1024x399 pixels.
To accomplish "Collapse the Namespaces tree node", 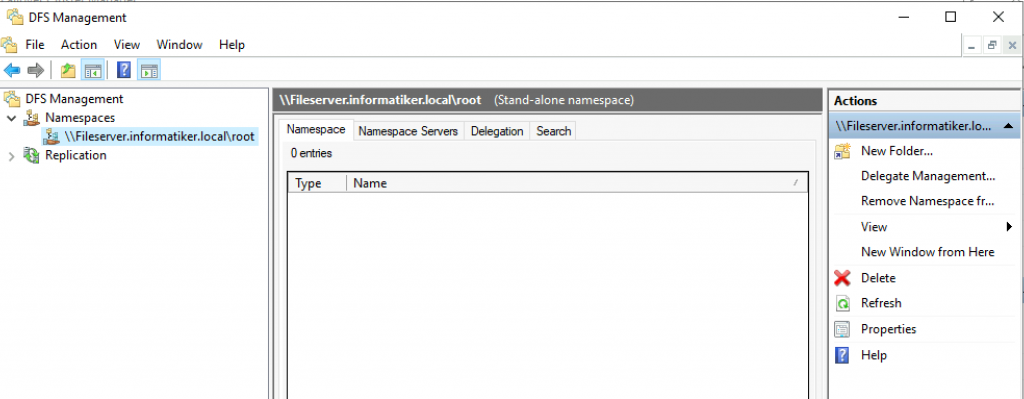I will [12, 118].
